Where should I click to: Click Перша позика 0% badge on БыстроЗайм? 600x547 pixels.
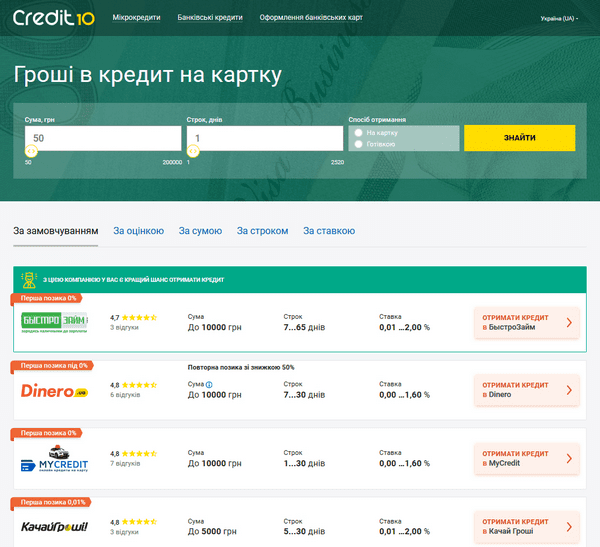tap(48, 298)
